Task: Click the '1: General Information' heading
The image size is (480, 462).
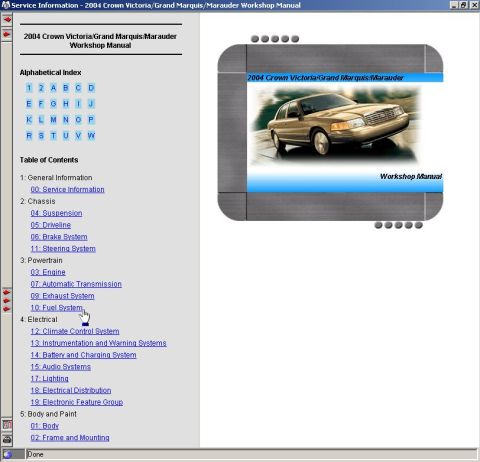Action: click(56, 178)
